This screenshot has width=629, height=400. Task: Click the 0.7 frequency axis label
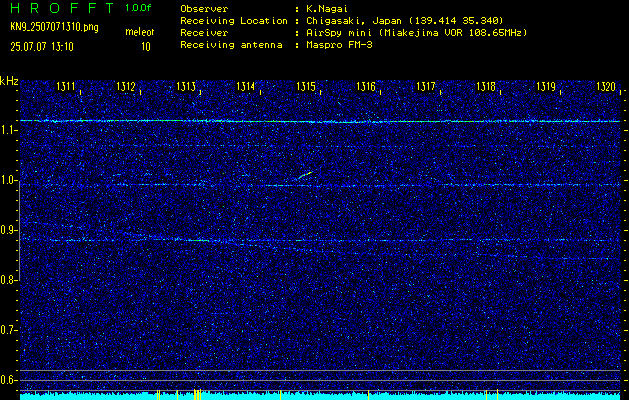(x=7, y=330)
